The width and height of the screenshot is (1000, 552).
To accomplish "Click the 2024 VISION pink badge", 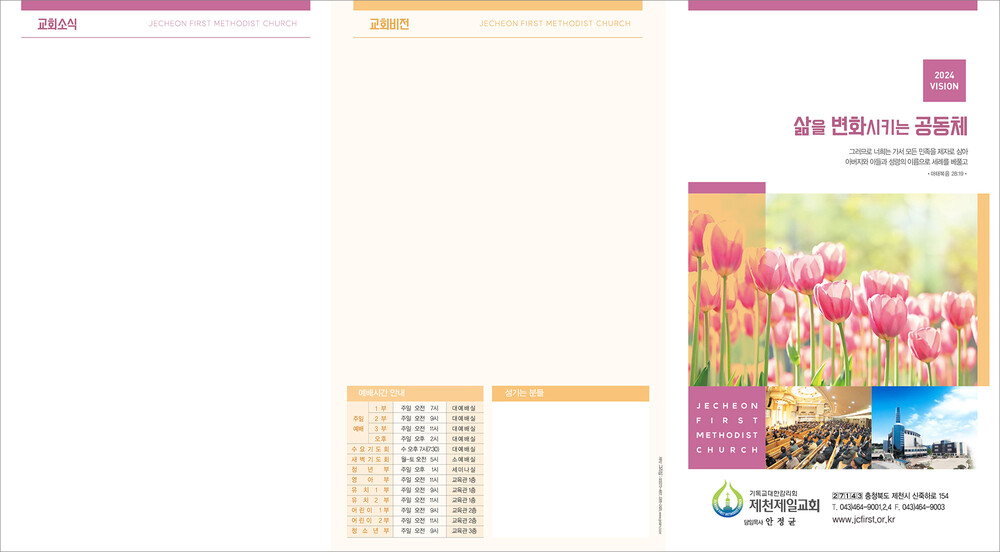I will coord(944,81).
